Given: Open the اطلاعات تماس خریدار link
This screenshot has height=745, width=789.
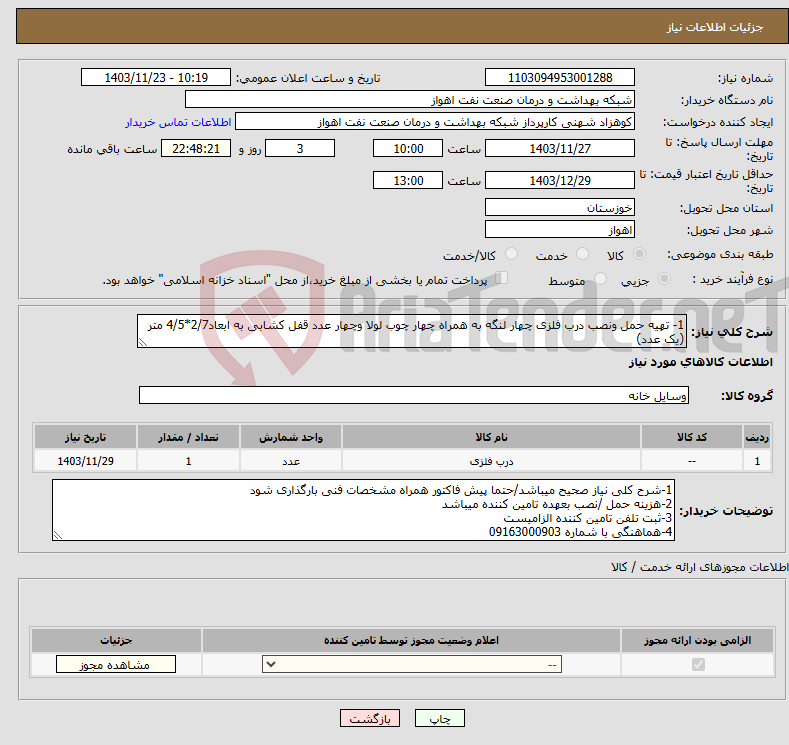Looking at the screenshot, I should pyautogui.click(x=178, y=122).
